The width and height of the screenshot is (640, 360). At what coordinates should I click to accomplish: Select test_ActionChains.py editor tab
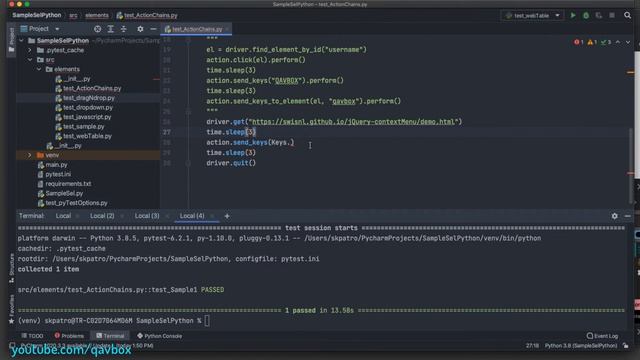(197, 29)
